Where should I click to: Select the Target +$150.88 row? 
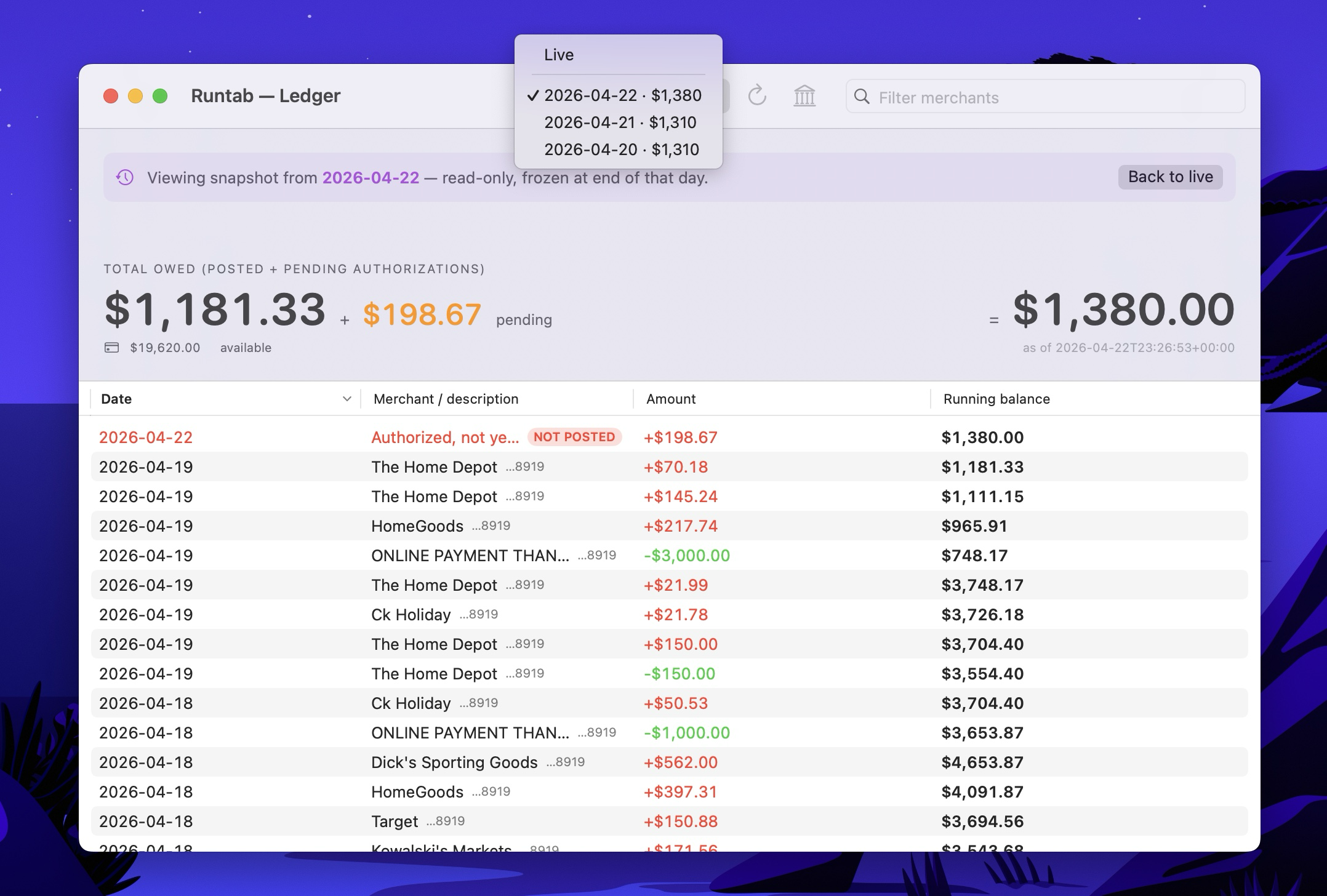point(670,821)
